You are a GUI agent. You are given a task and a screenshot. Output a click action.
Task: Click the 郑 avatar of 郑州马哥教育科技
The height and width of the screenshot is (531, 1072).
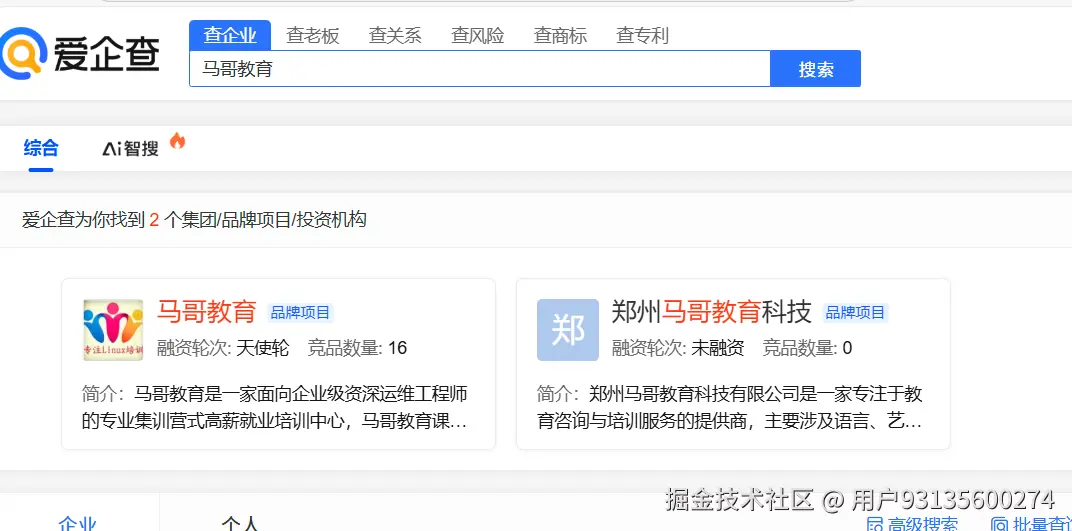point(568,330)
